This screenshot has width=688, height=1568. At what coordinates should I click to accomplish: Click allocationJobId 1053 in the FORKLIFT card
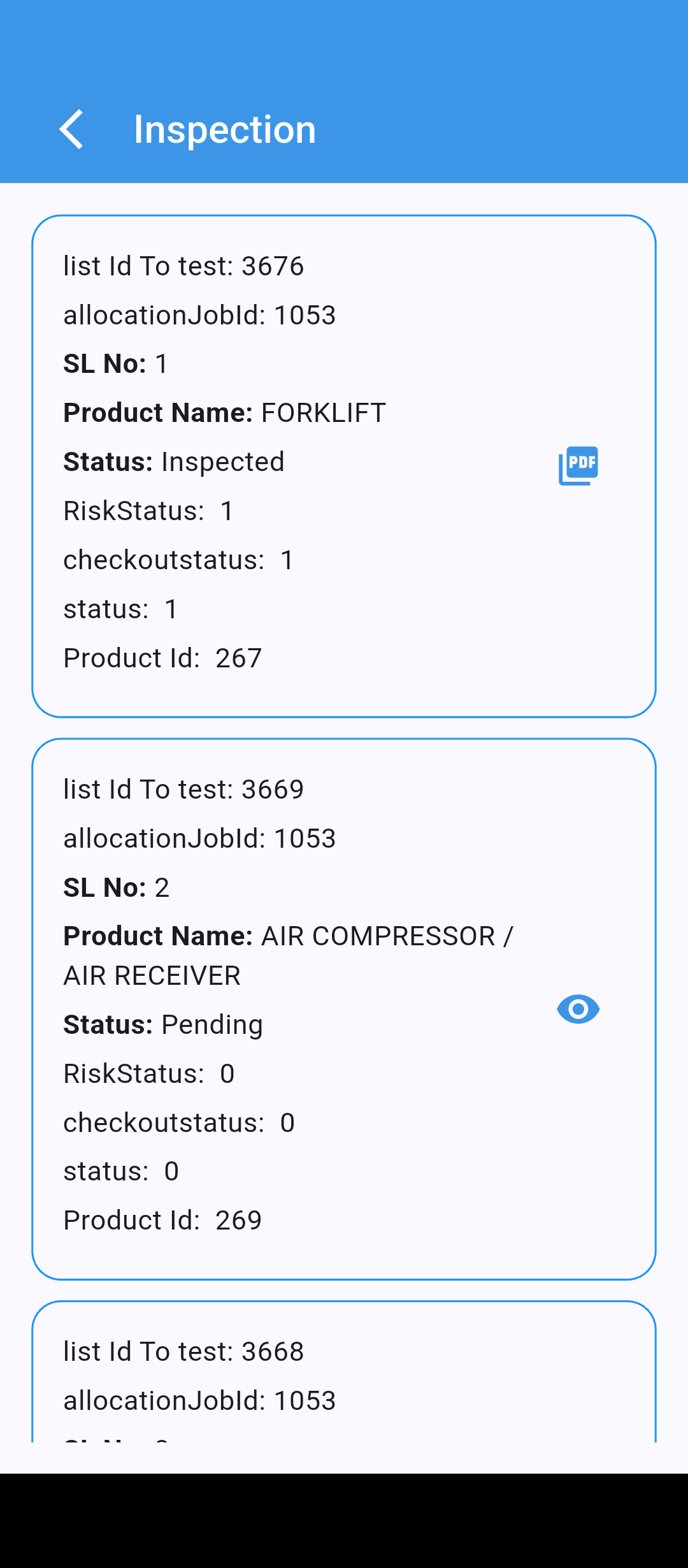click(199, 315)
